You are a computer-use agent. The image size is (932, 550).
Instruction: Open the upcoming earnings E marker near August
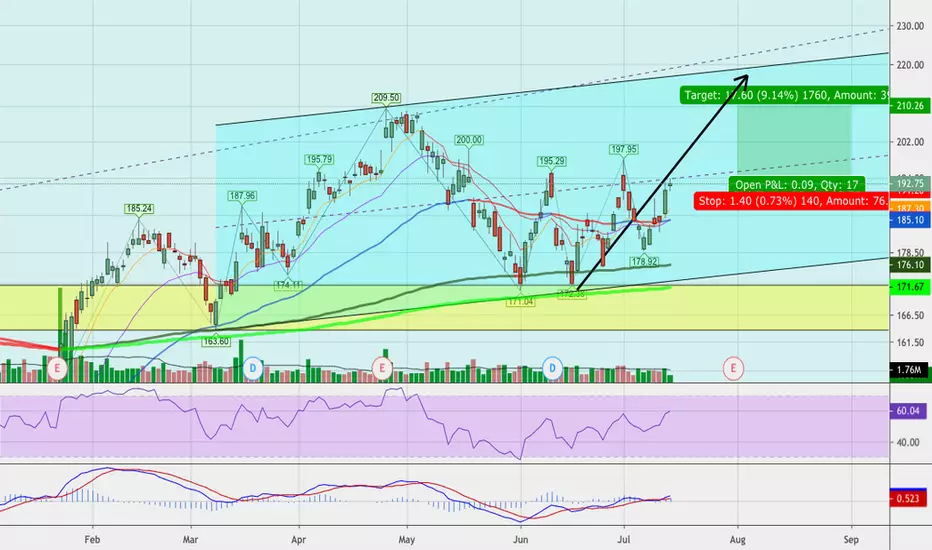(733, 369)
